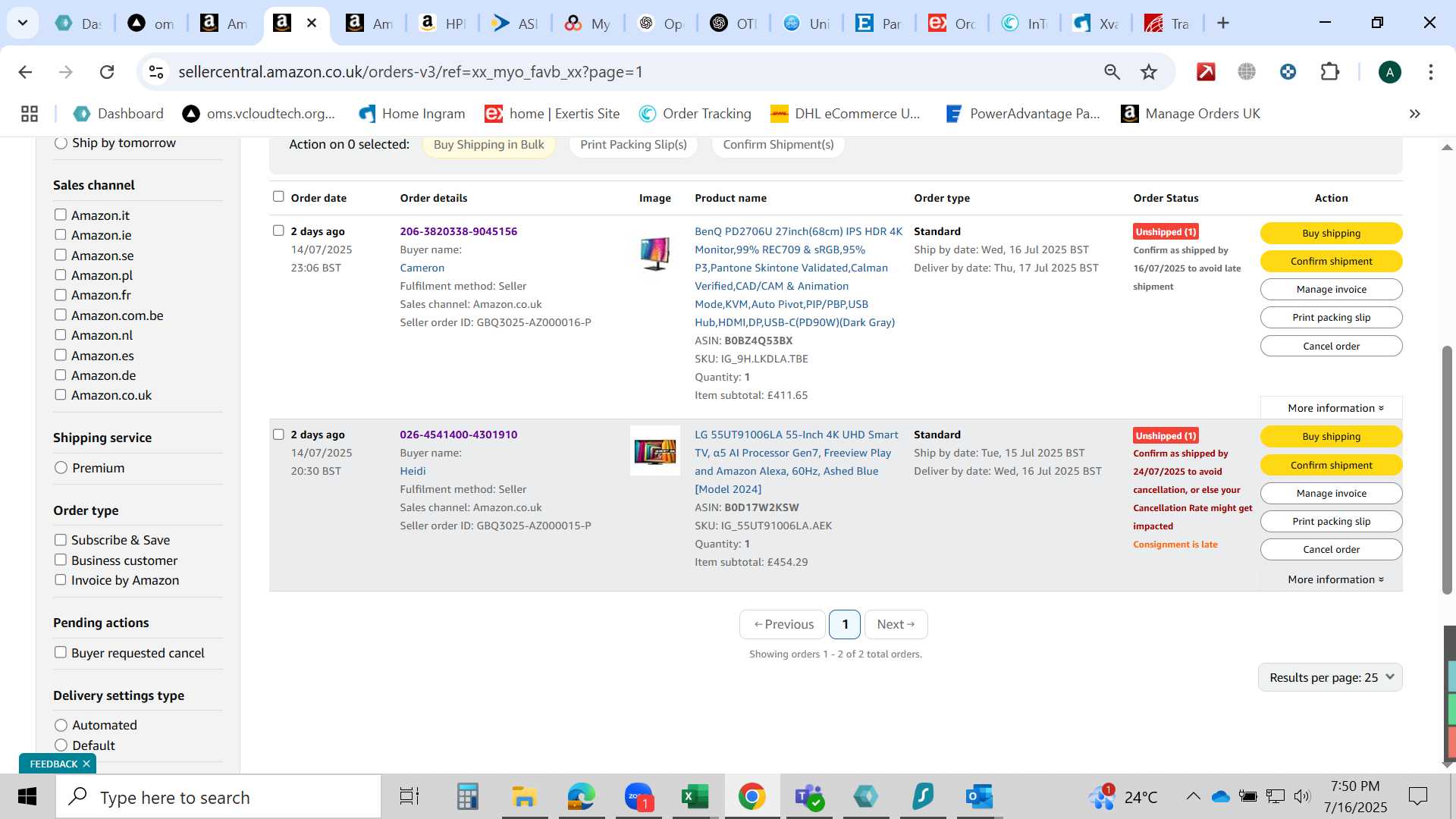Select the checkbox for order 206-3820338-9045156
The width and height of the screenshot is (1456, 819).
278,231
